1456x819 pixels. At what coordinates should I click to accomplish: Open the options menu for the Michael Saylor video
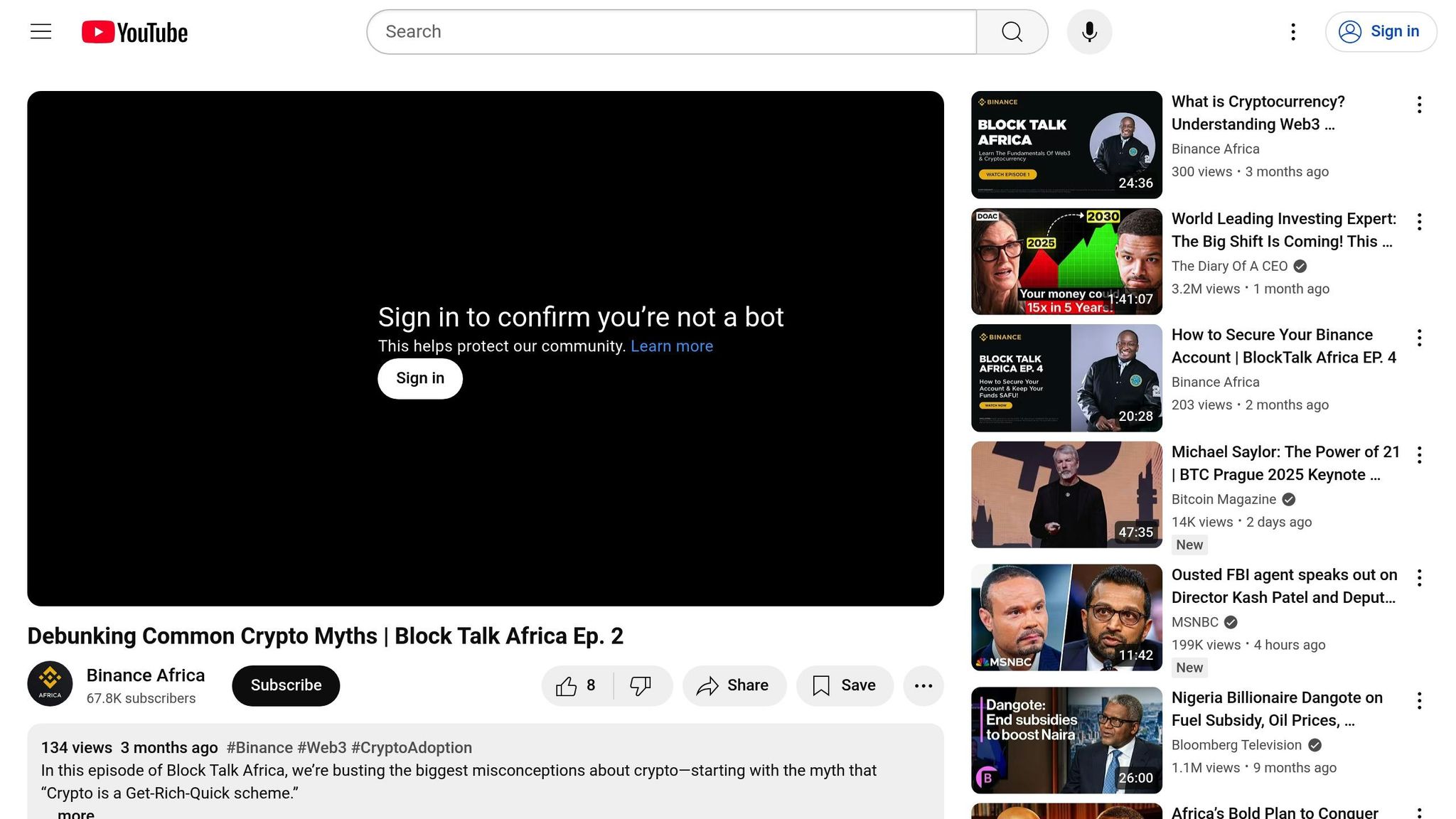[1420, 454]
